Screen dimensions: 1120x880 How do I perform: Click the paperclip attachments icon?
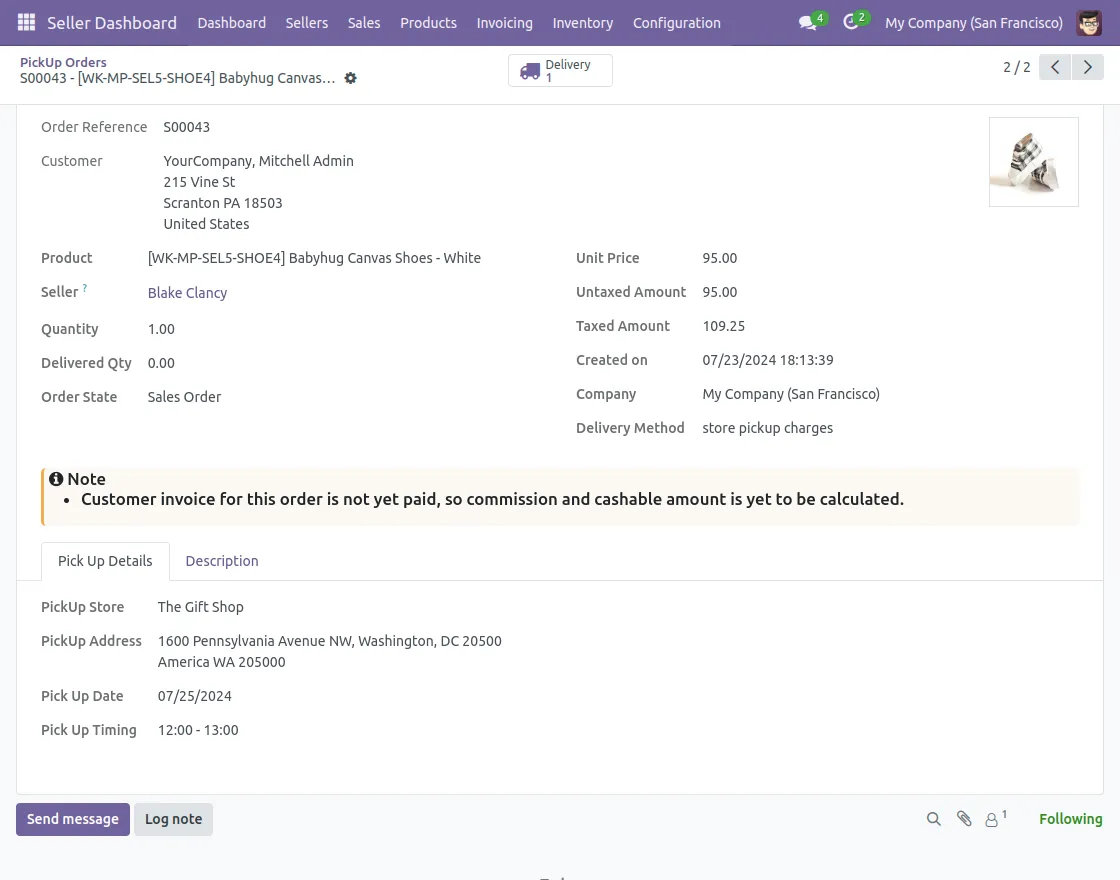[x=964, y=819]
